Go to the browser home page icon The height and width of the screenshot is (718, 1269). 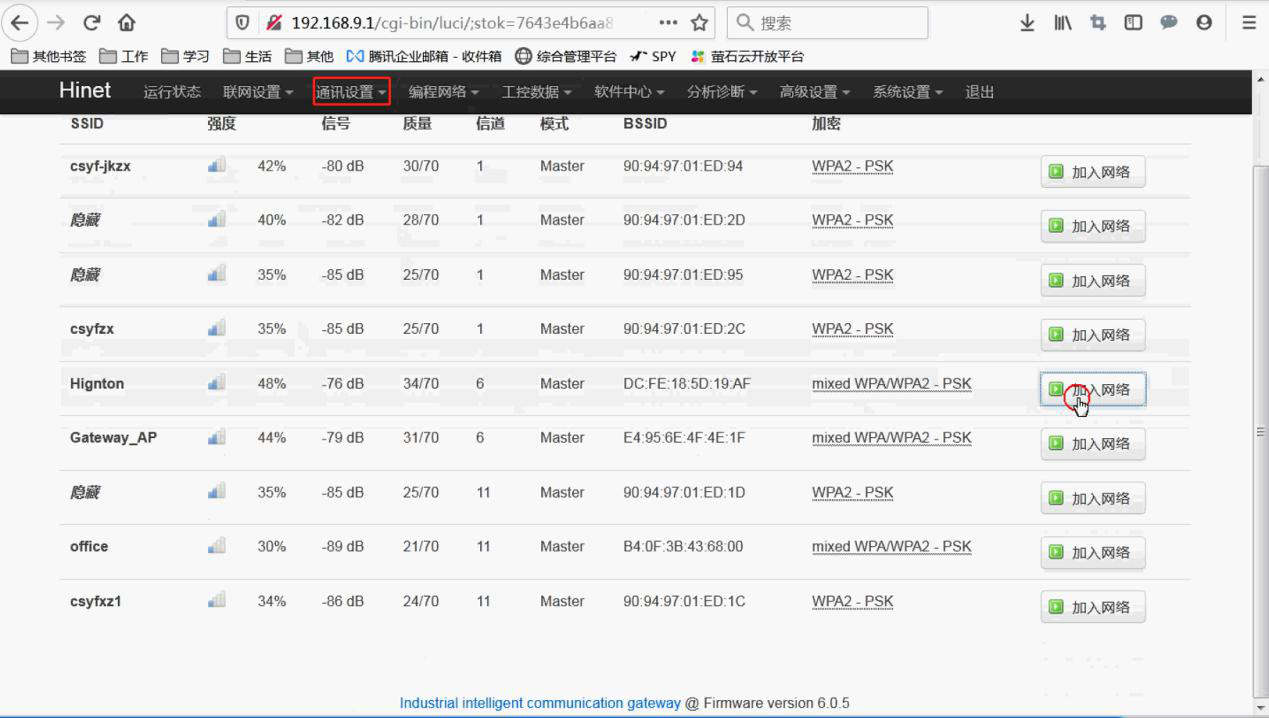click(126, 22)
